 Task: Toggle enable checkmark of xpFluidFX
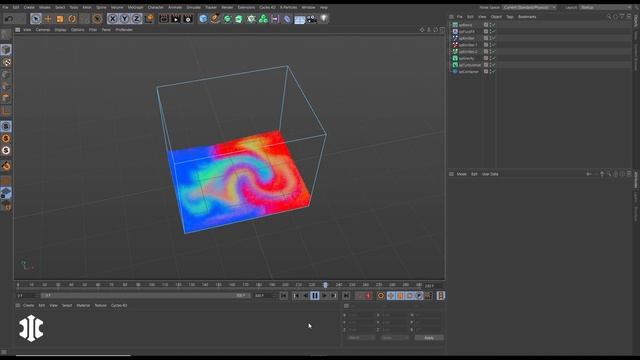click(493, 31)
